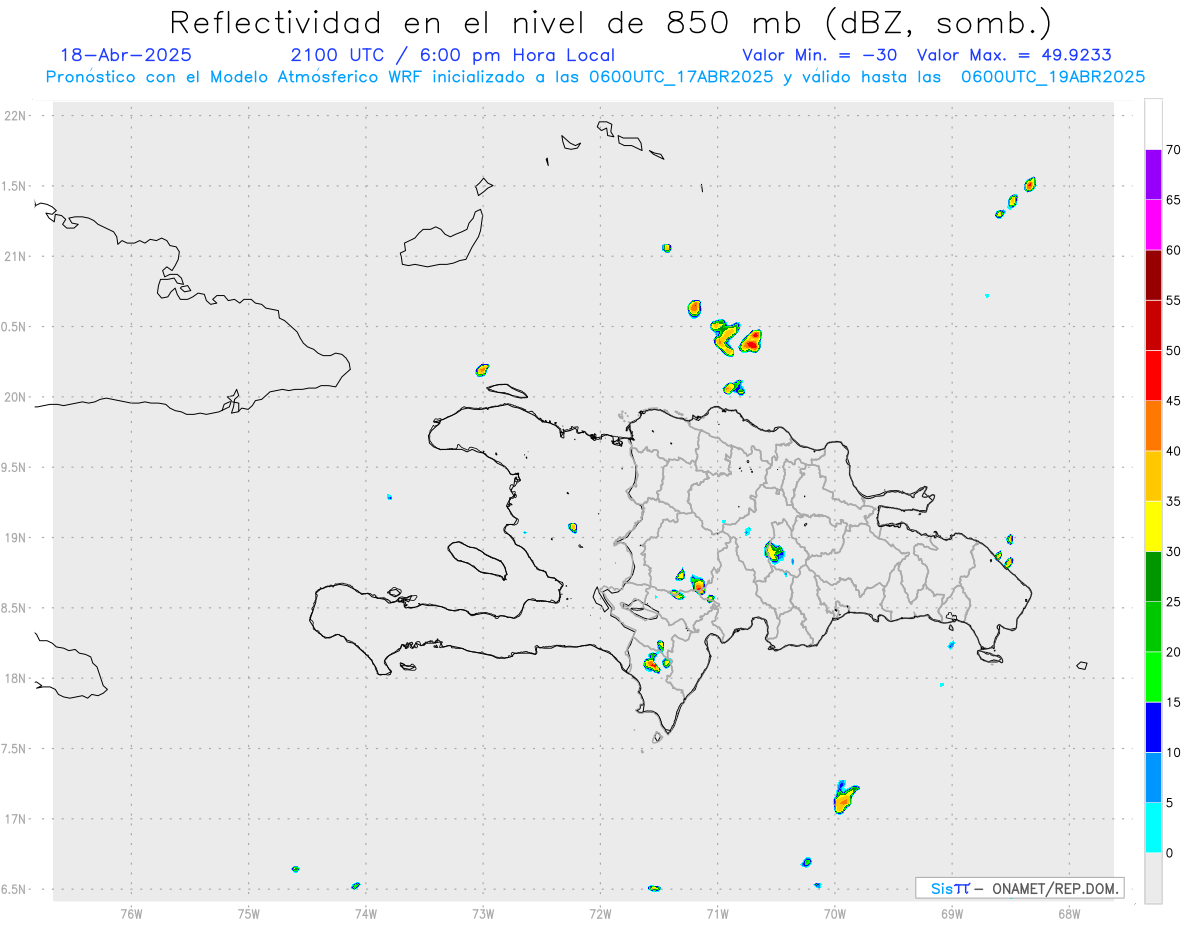Click the colorbar value label '40'
The width and height of the screenshot is (1200, 927).
pos(1173,451)
